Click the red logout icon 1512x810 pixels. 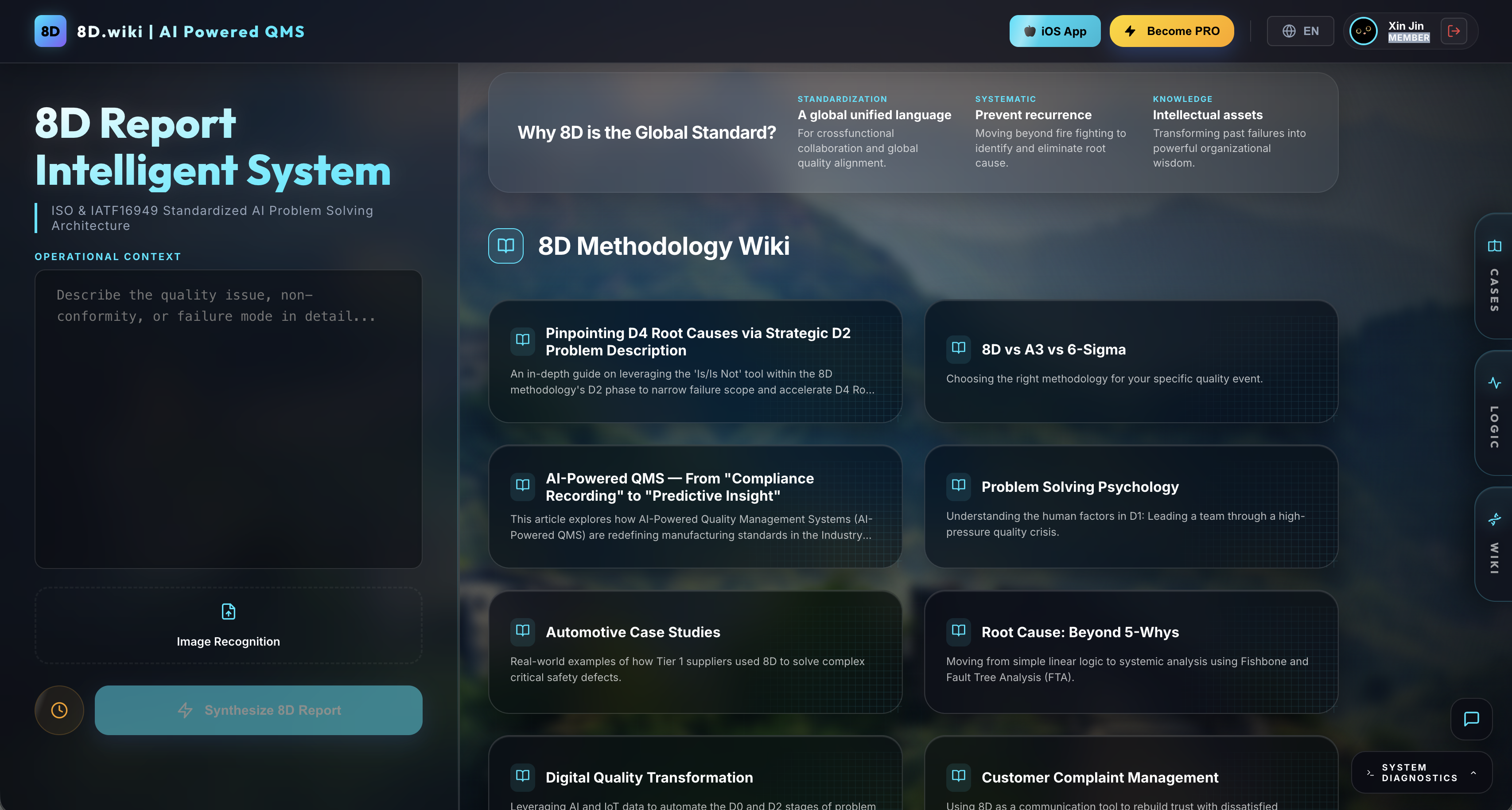(1454, 31)
